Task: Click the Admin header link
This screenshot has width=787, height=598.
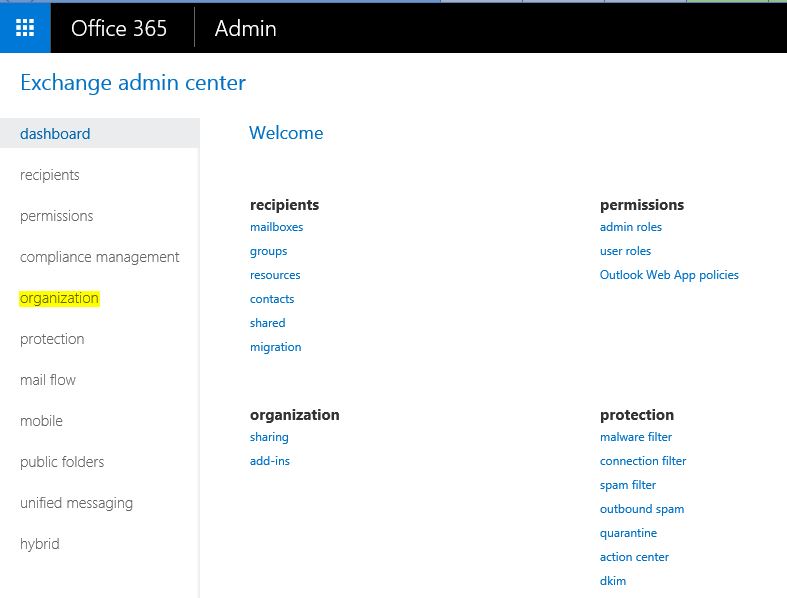Action: 245,29
